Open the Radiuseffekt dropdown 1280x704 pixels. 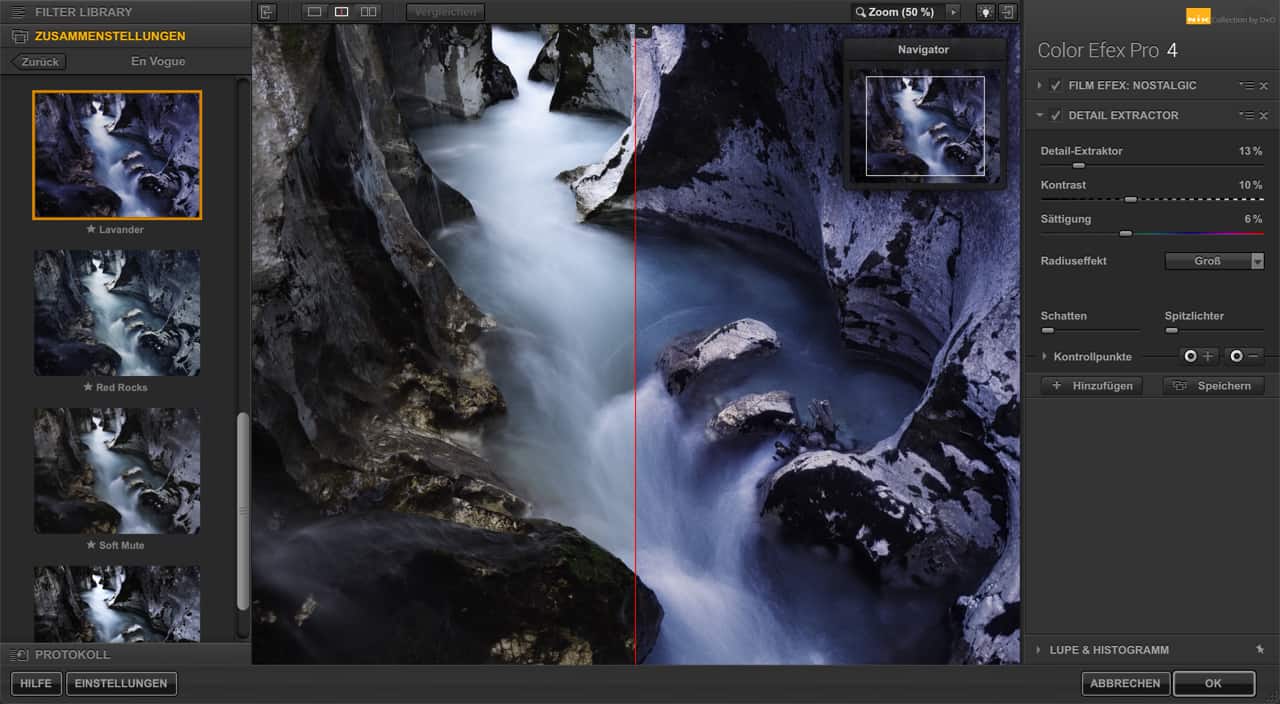(1214, 261)
